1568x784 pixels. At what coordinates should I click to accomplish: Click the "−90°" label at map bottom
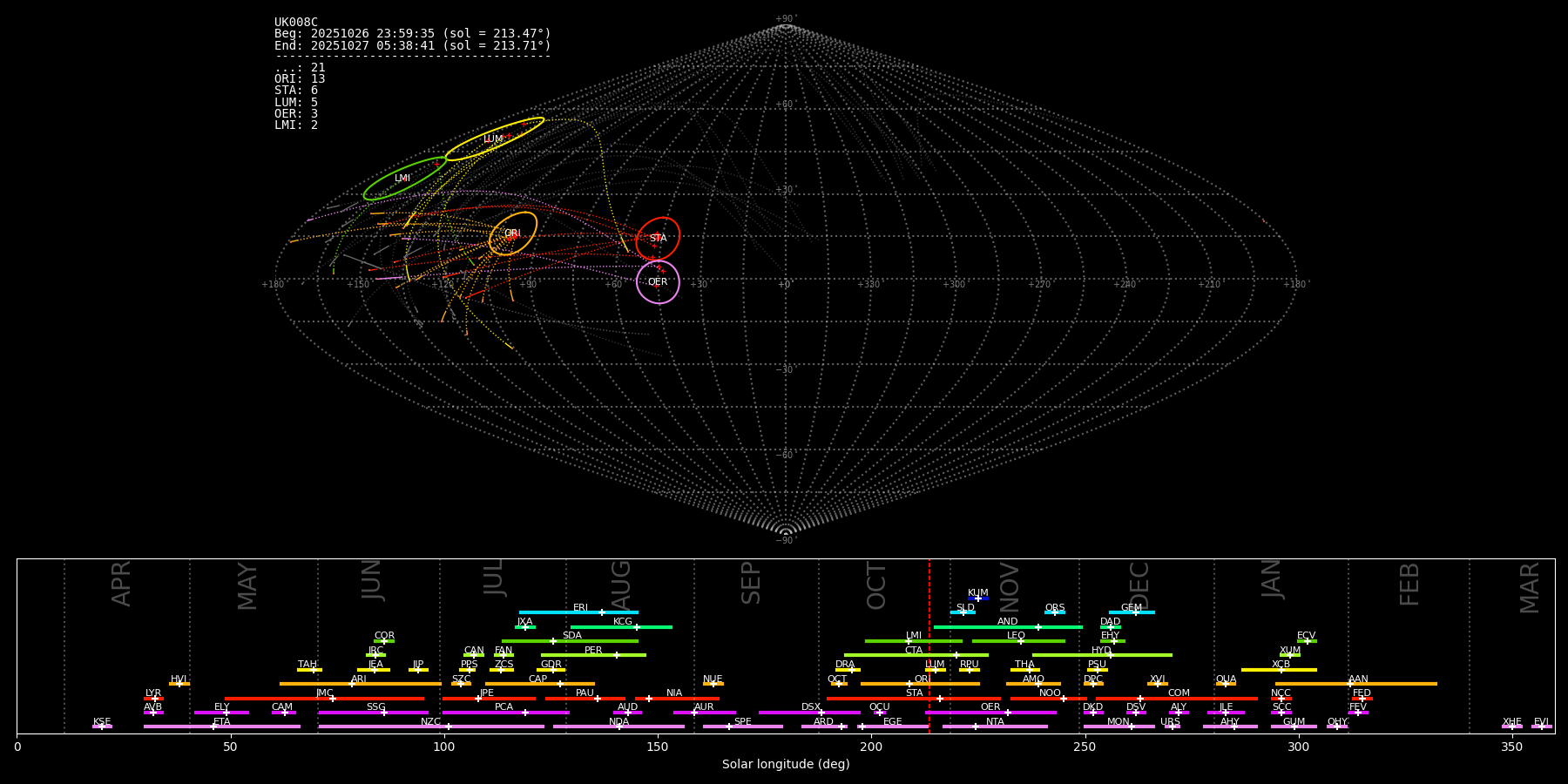point(785,540)
